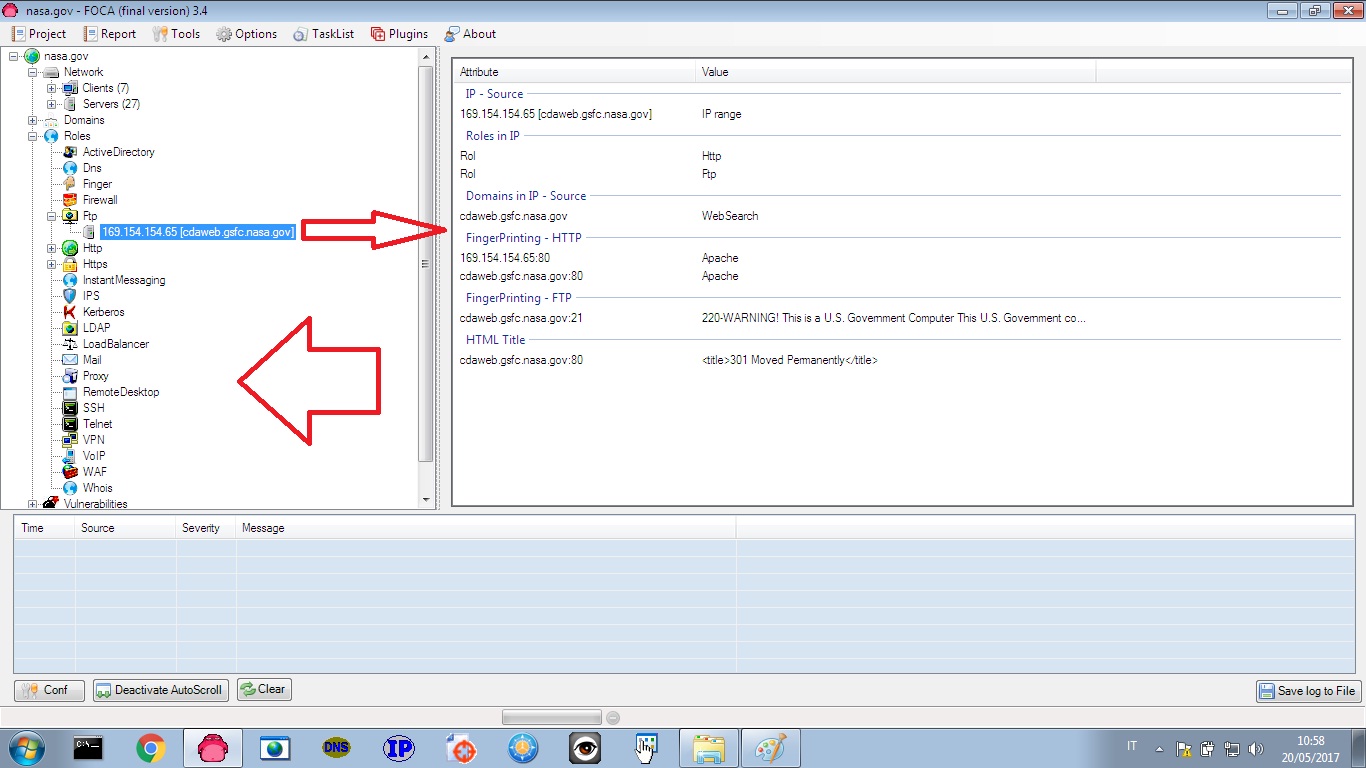
Task: Expand the Vulnerabilities node
Action: 33,504
